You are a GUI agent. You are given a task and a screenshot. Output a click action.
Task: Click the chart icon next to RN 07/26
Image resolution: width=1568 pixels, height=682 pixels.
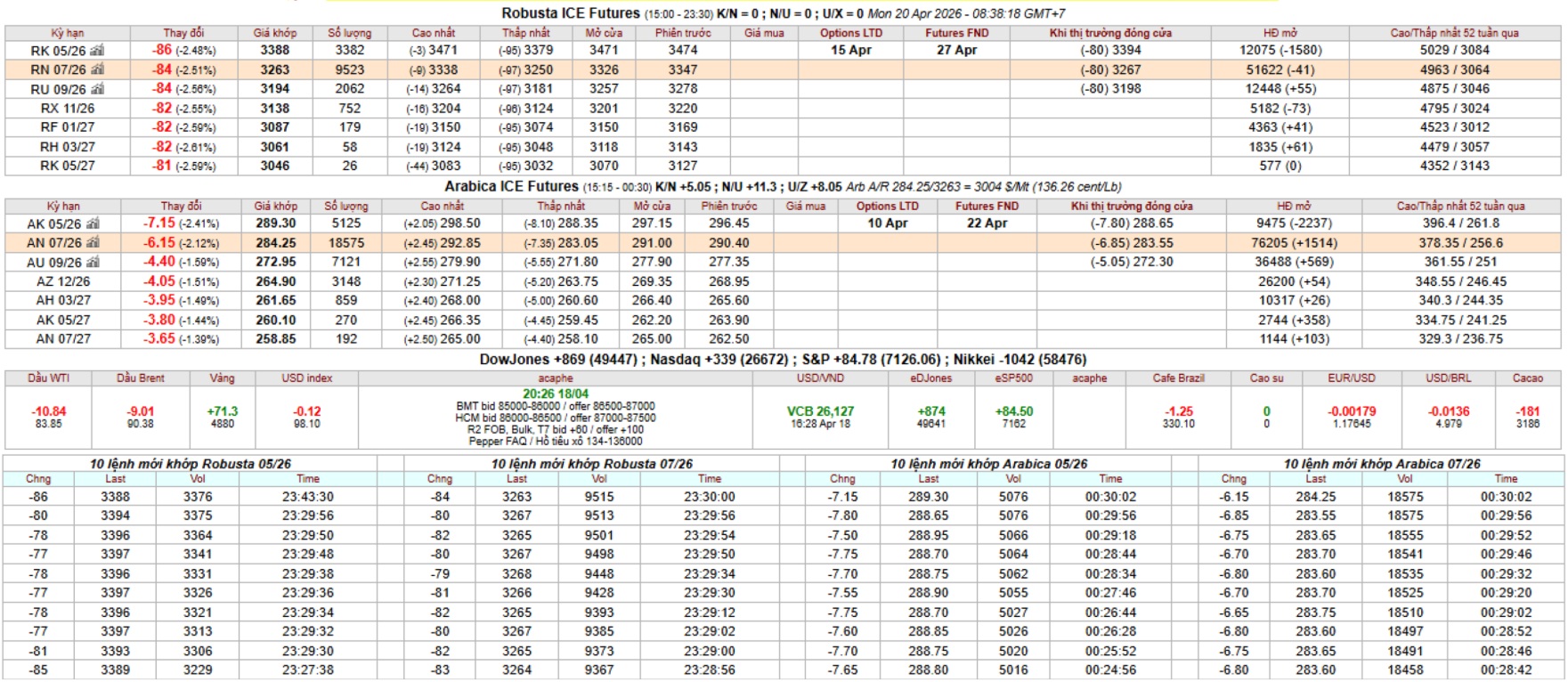point(97,69)
